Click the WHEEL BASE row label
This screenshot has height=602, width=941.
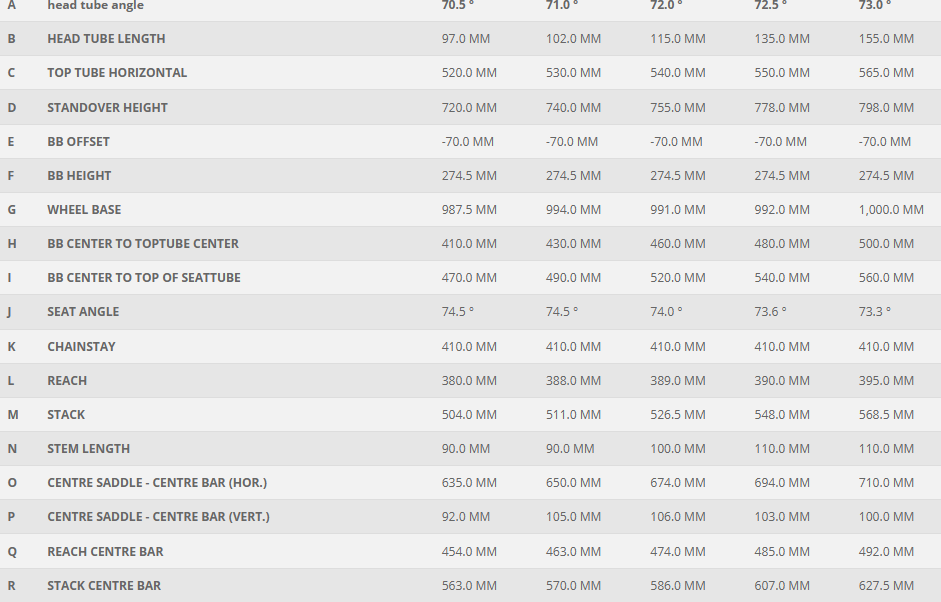(x=84, y=210)
